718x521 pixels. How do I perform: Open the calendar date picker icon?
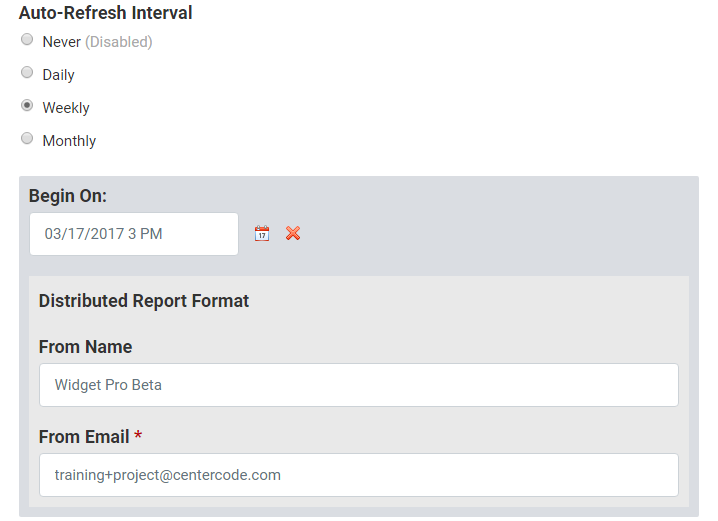click(x=262, y=233)
